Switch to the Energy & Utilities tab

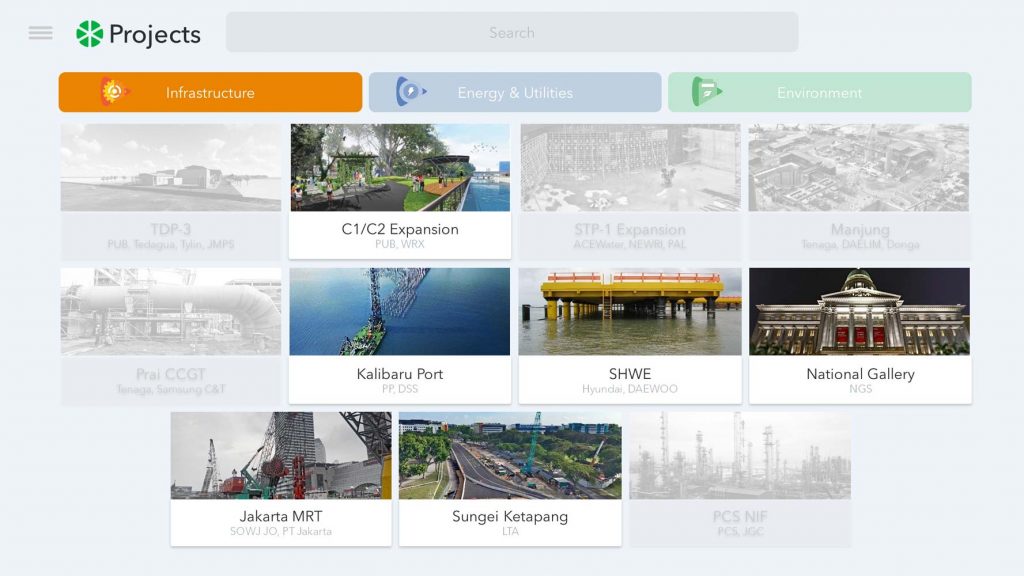tap(515, 92)
